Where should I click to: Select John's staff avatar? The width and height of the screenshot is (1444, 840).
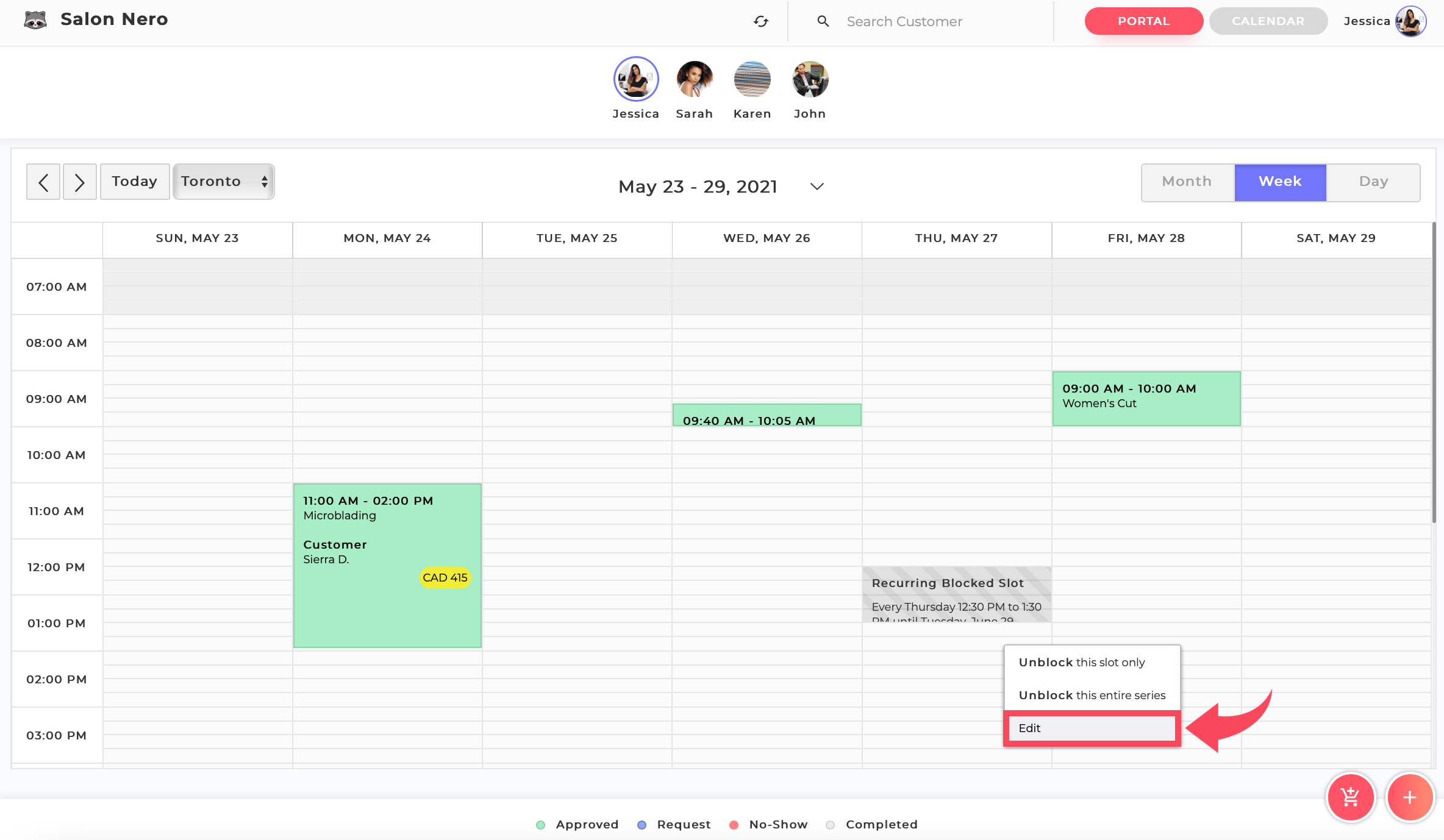809,79
